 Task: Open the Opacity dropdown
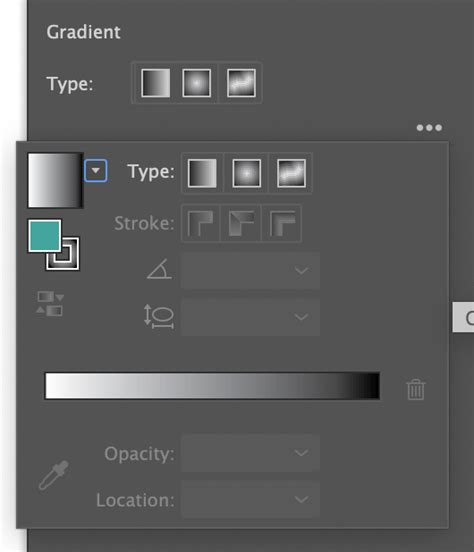[251, 453]
